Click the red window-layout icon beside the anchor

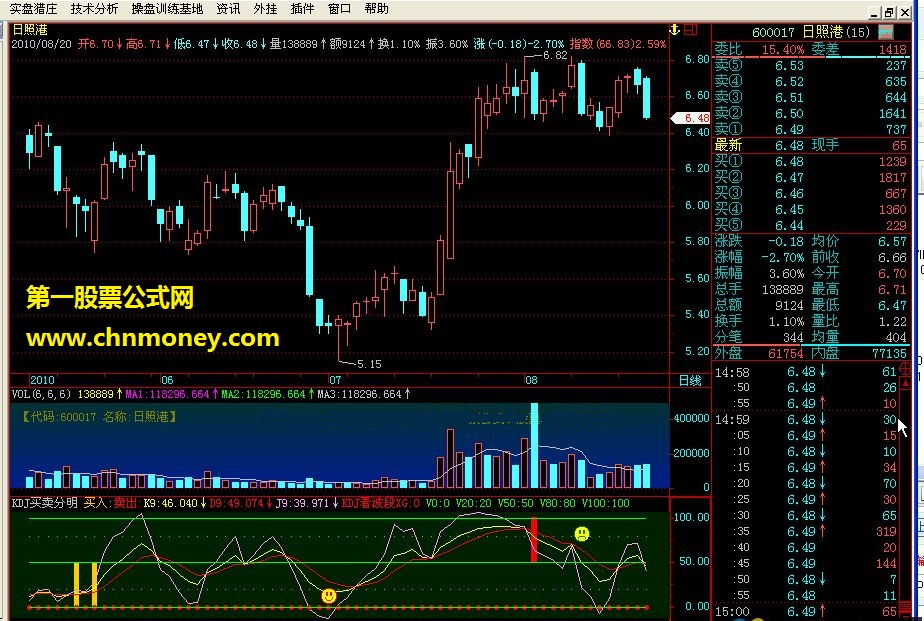pos(691,29)
